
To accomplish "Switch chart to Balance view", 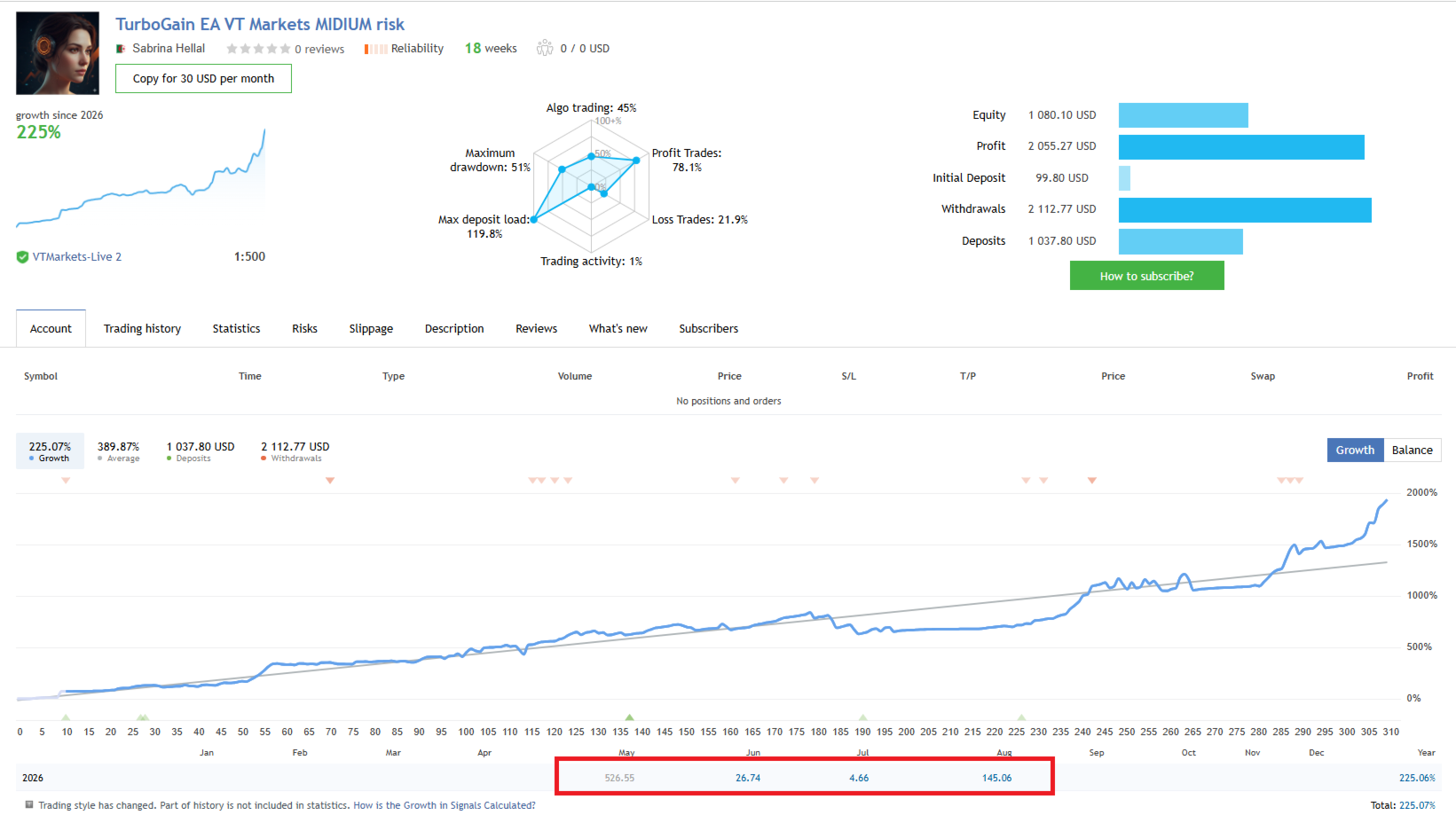I will coord(1412,450).
